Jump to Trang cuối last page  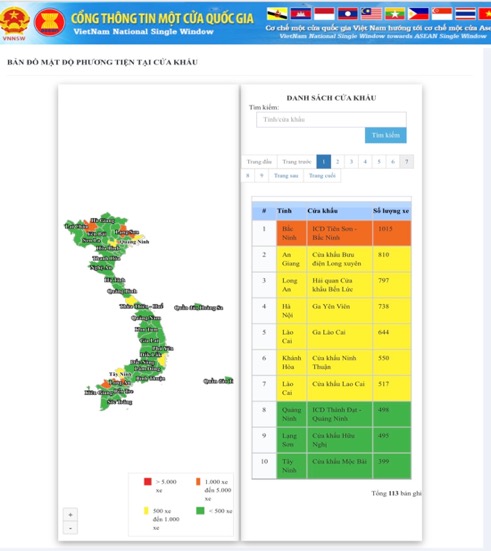(x=322, y=176)
